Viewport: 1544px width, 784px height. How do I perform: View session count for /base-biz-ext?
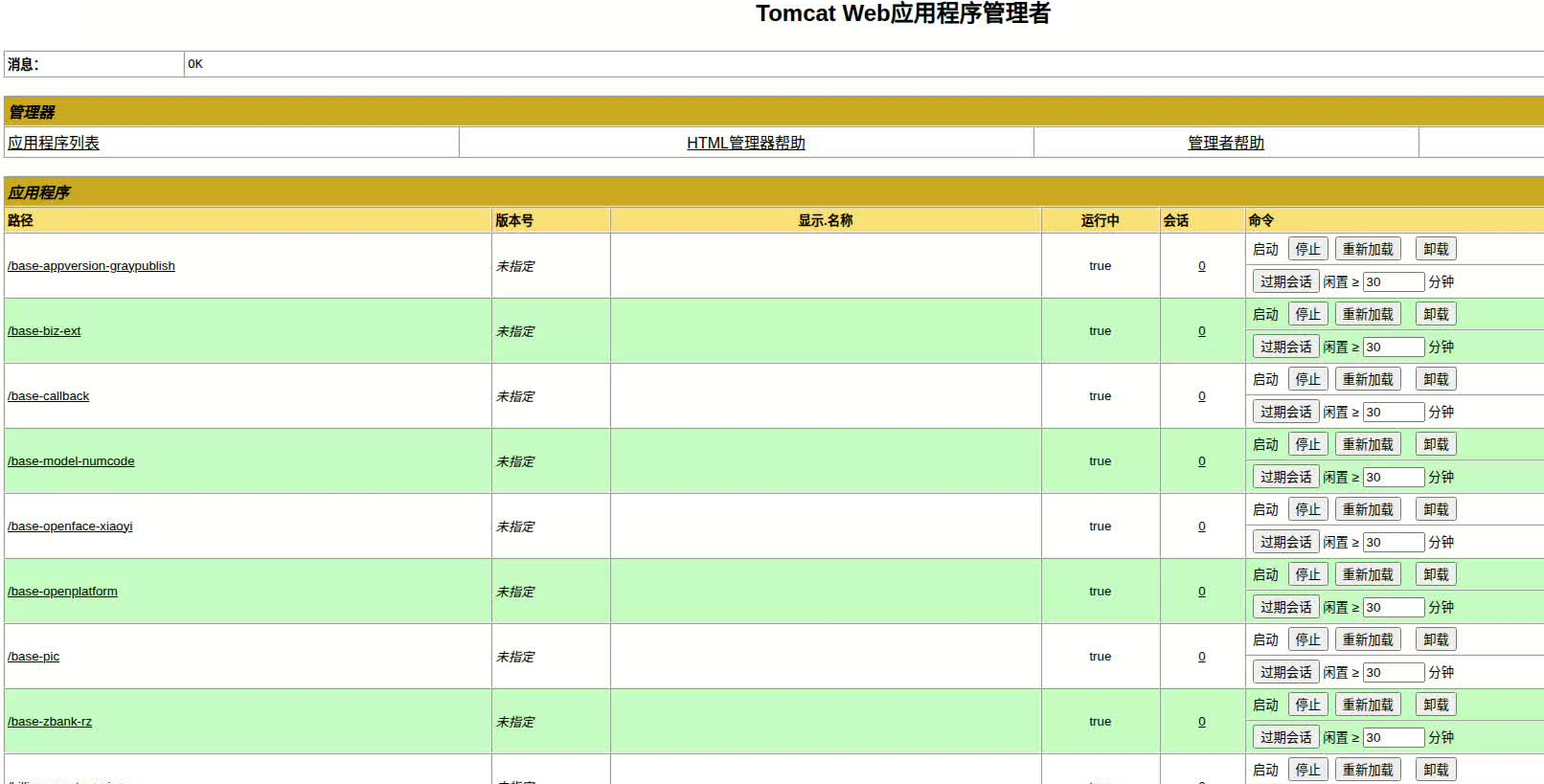[x=1202, y=331]
